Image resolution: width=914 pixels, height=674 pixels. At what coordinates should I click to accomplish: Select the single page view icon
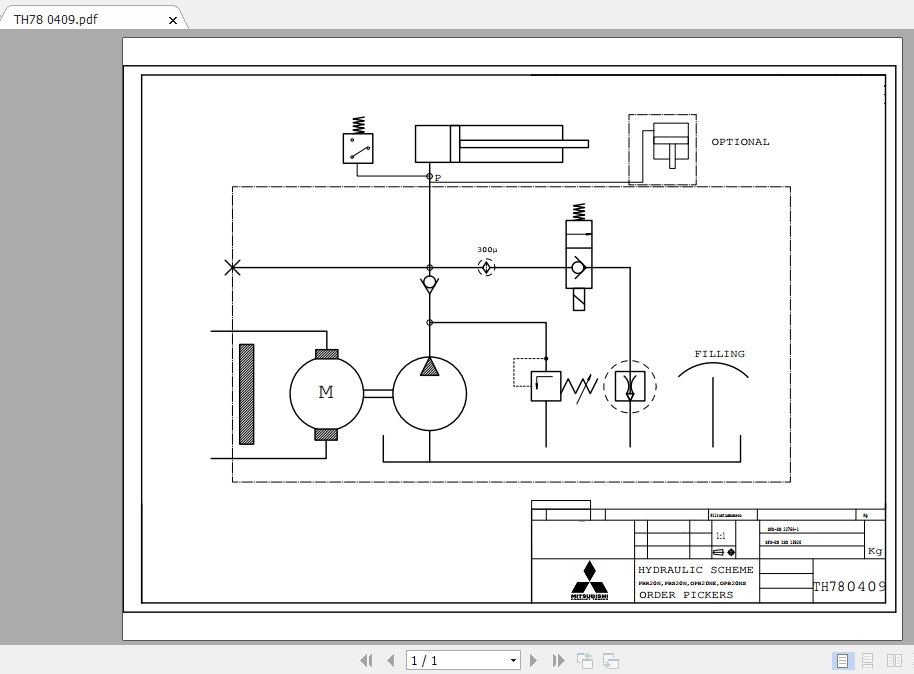click(841, 660)
